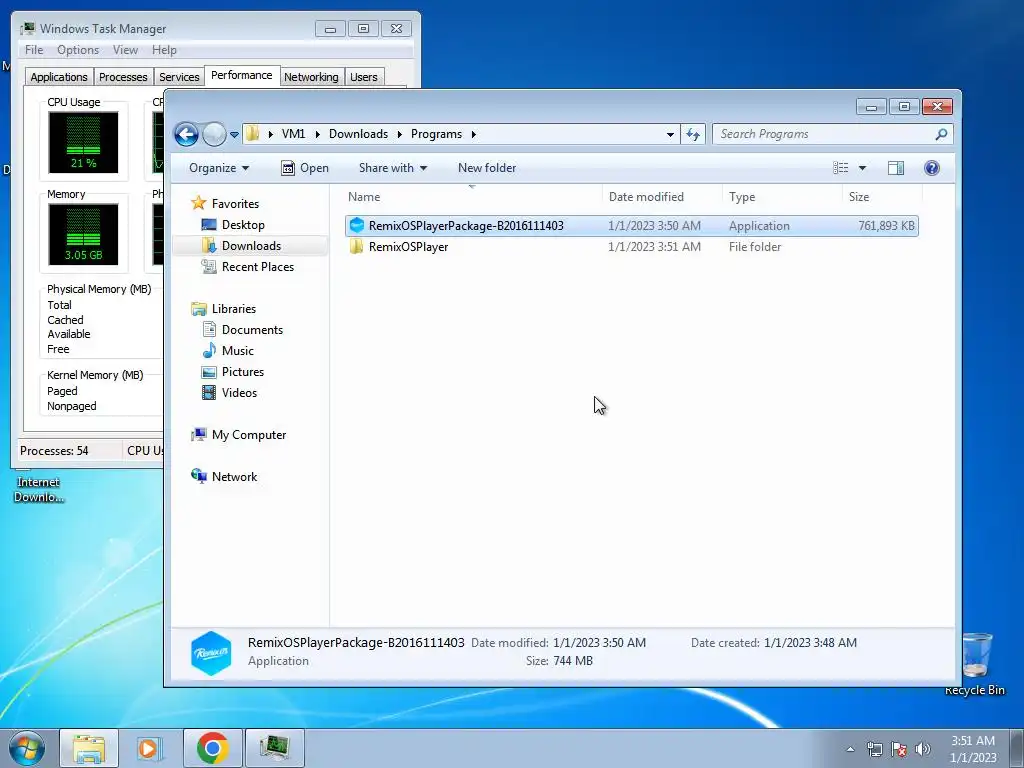The width and height of the screenshot is (1024, 768).
Task: Show hidden system tray icons
Action: tap(850, 749)
